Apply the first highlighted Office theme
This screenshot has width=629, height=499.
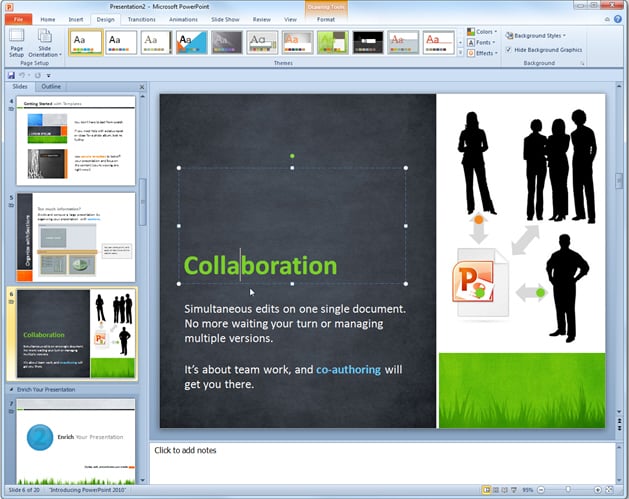point(85,43)
